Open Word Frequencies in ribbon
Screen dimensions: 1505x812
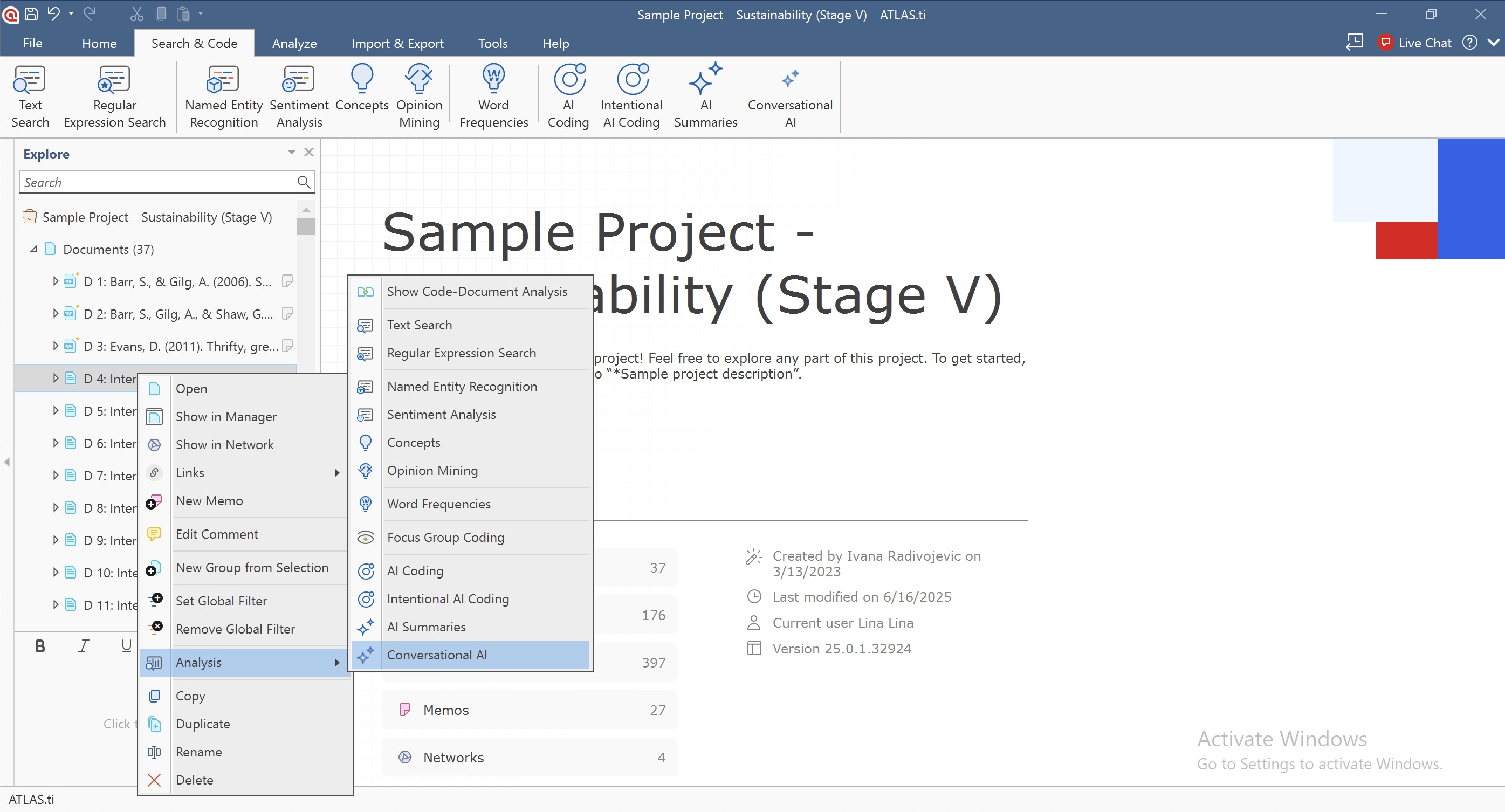(494, 97)
